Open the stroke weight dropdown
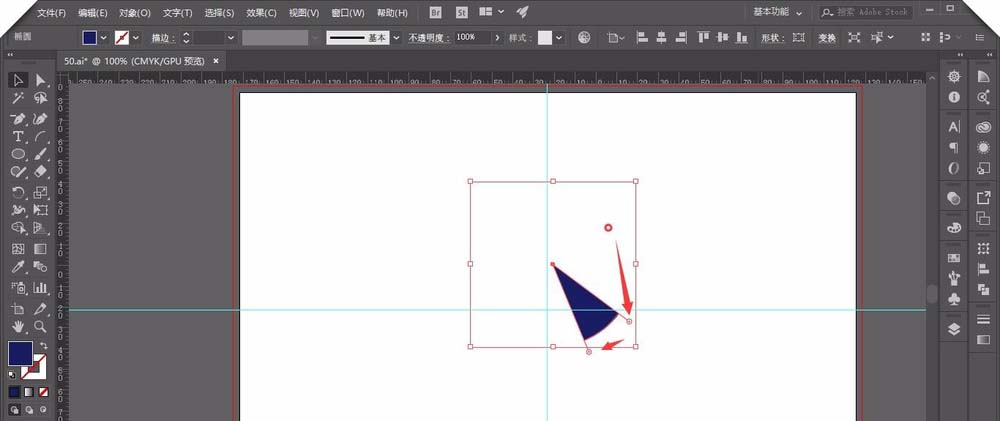The width and height of the screenshot is (1000, 421). [x=231, y=38]
